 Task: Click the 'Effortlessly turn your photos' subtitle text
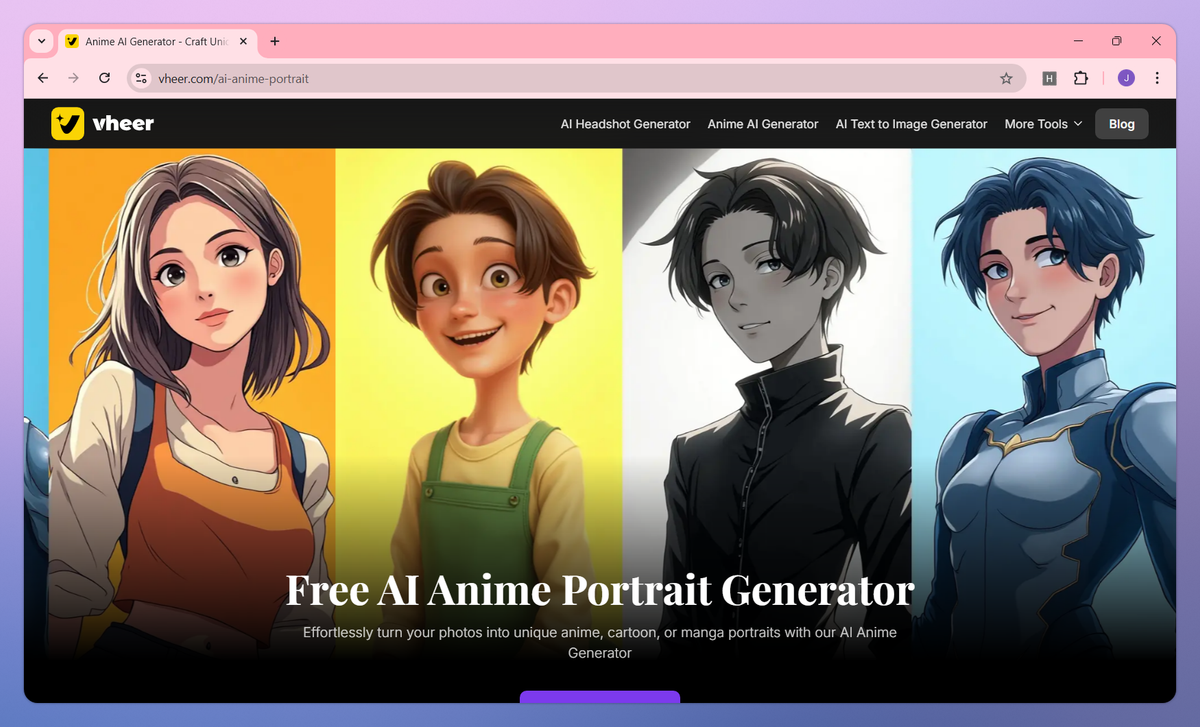pyautogui.click(x=600, y=642)
